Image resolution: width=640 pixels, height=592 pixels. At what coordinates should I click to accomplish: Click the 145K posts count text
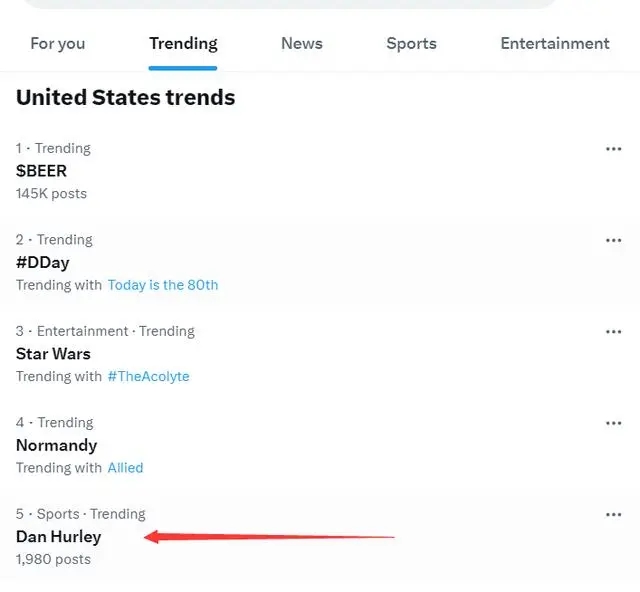(51, 194)
